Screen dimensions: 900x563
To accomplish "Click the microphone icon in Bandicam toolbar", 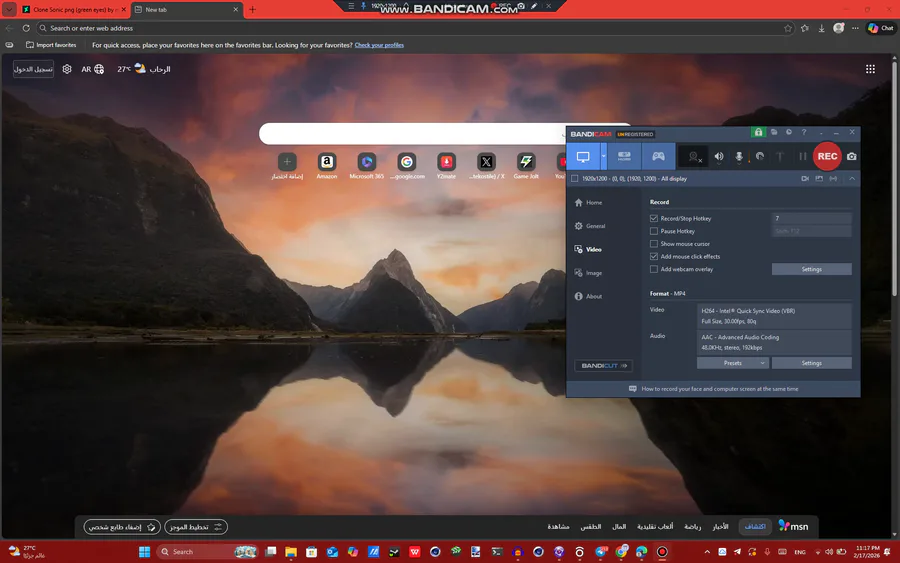I will (x=739, y=157).
